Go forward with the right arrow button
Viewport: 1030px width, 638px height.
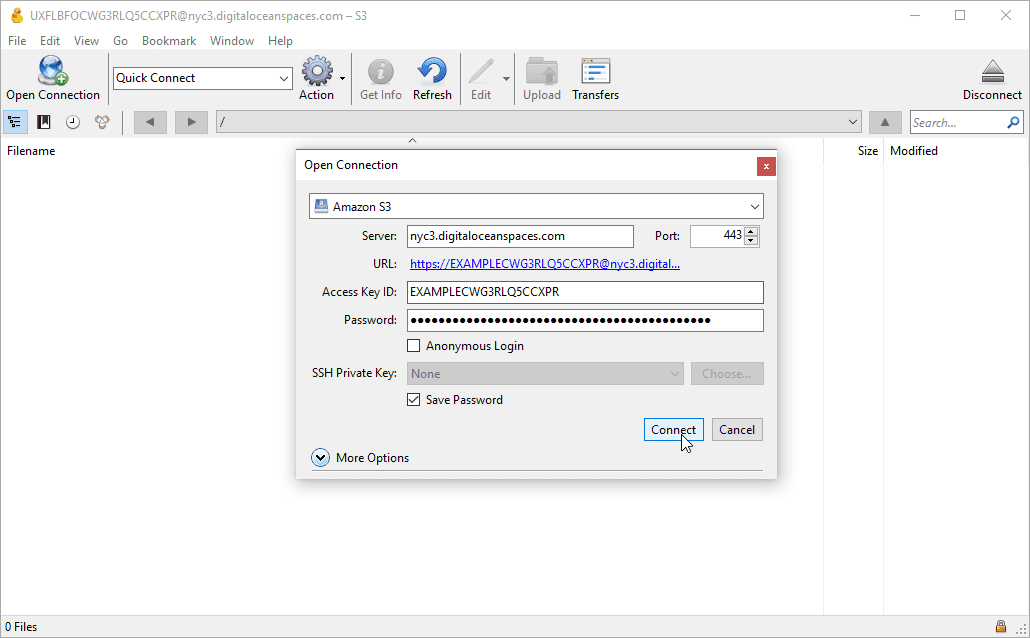191,122
